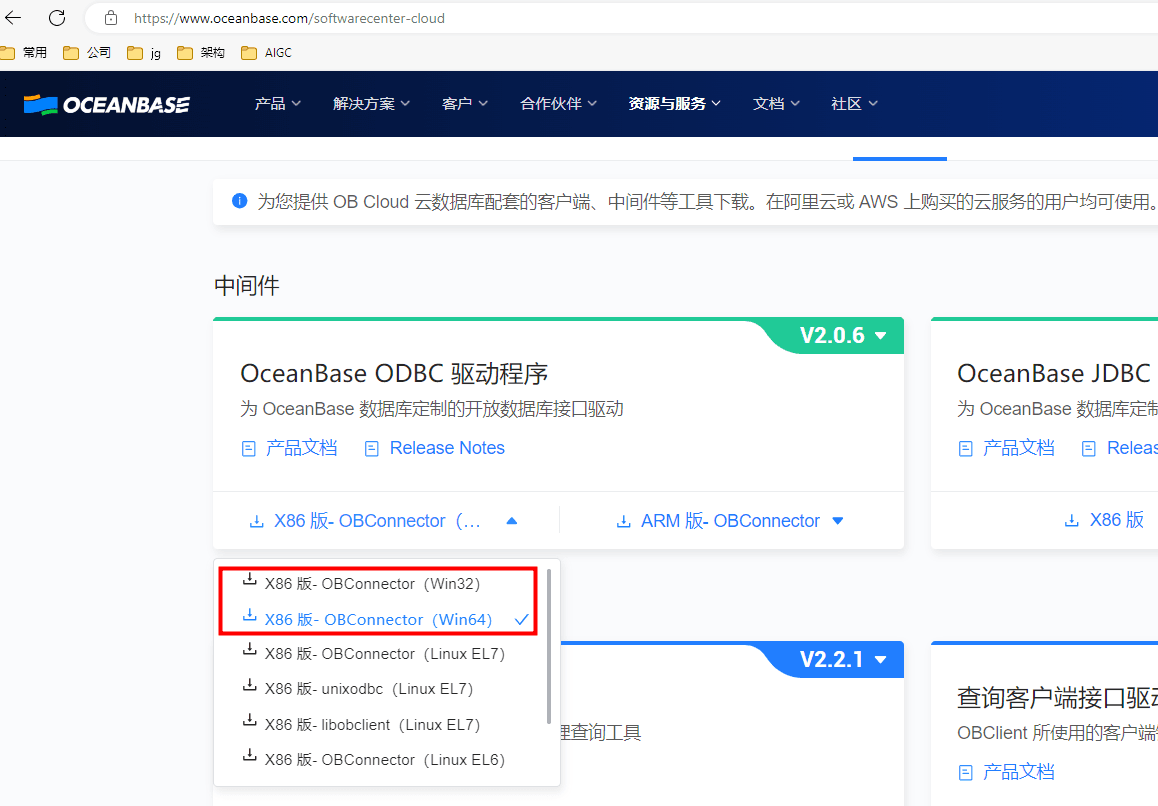
Task: Select X86 版- OBConnector (Win64) option
Action: click(386, 619)
